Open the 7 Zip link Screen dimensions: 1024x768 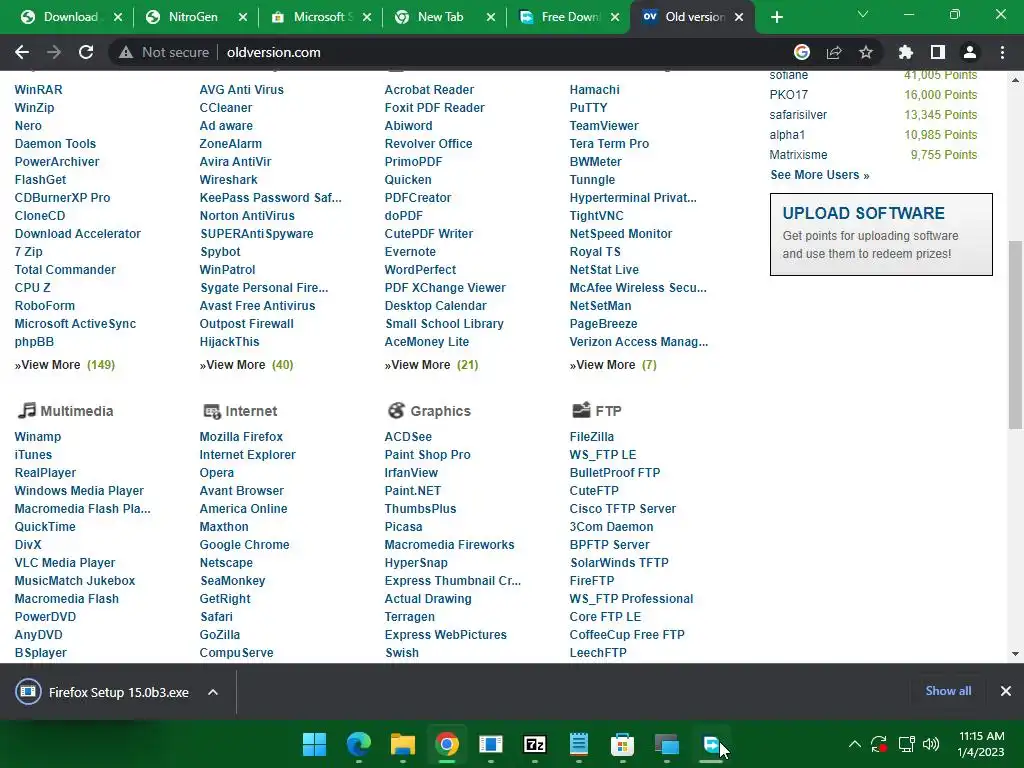29,251
